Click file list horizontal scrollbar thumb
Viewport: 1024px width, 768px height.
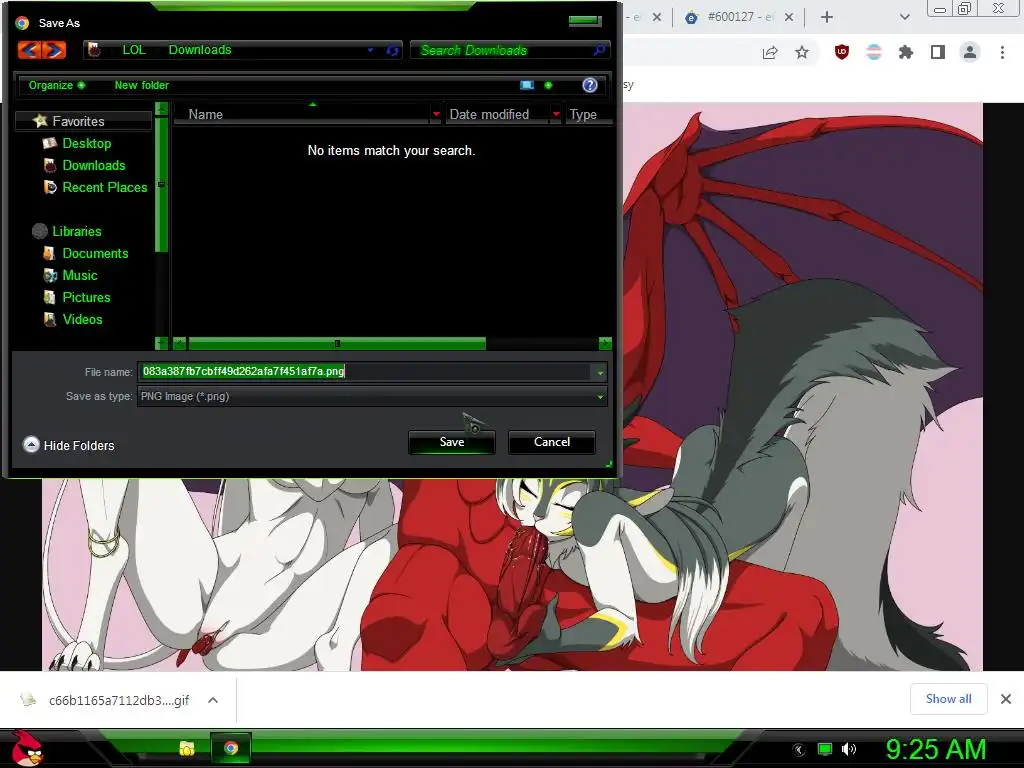pos(337,344)
